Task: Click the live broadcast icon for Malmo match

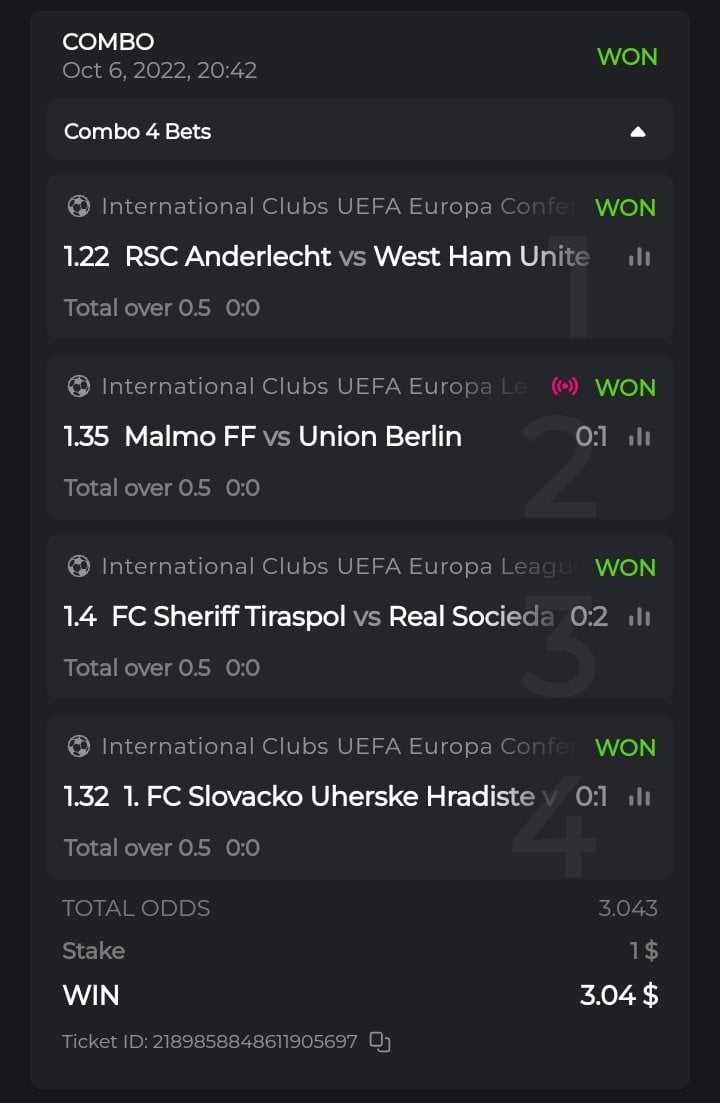Action: (565, 387)
